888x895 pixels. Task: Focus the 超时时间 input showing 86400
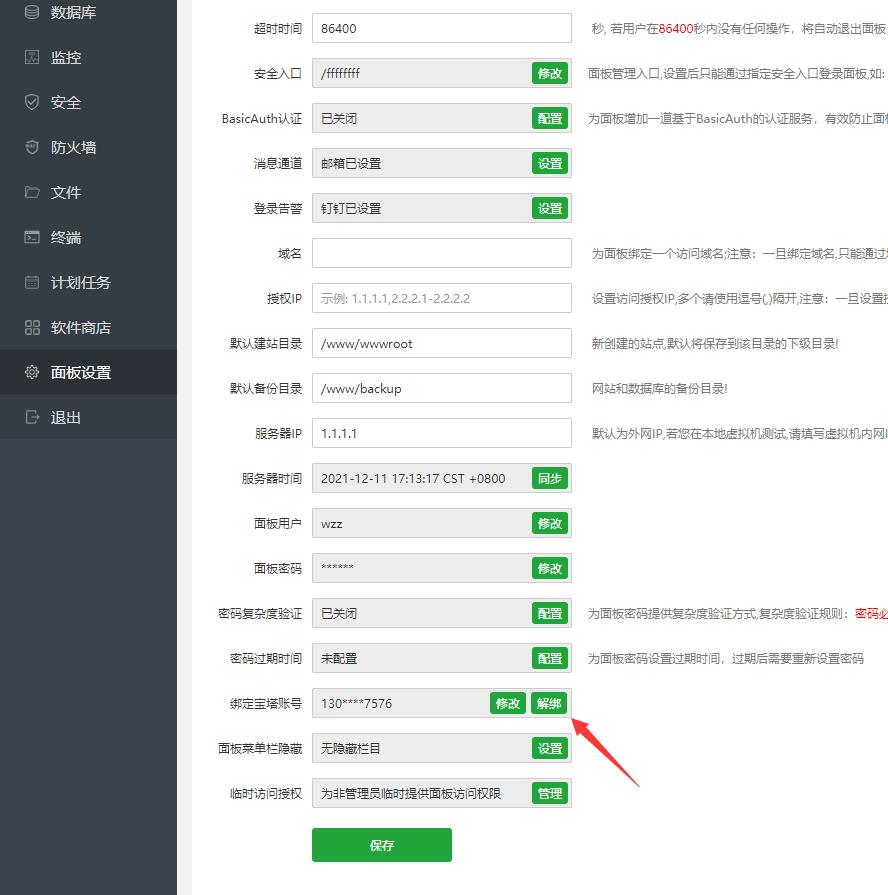pyautogui.click(x=442, y=28)
